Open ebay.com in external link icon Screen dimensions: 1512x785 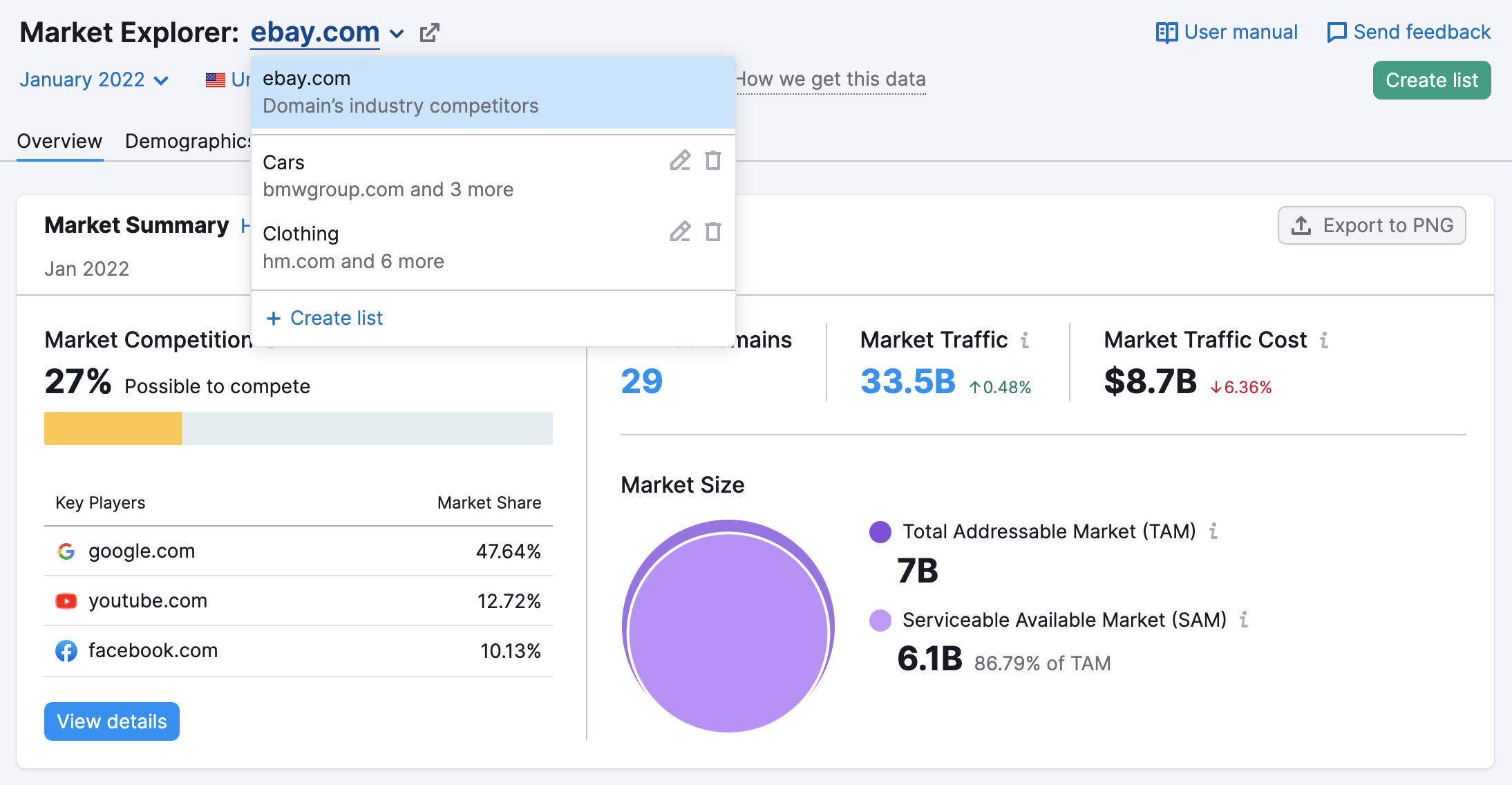(429, 32)
